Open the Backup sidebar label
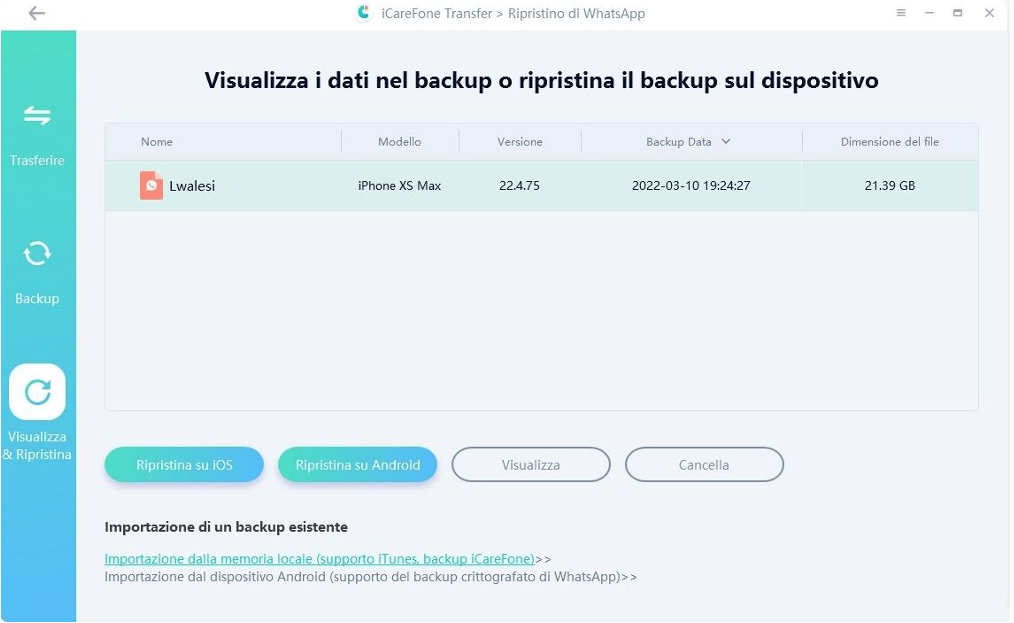 click(x=37, y=299)
